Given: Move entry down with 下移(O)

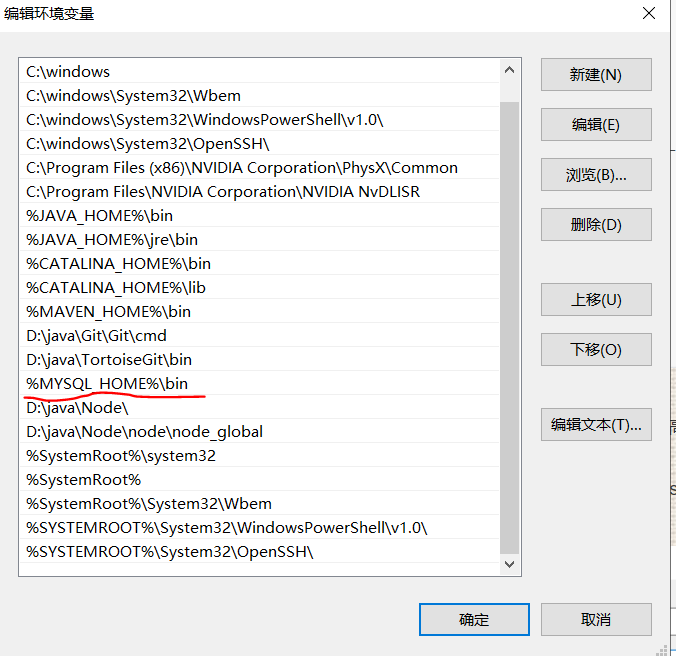Looking at the screenshot, I should [x=596, y=350].
